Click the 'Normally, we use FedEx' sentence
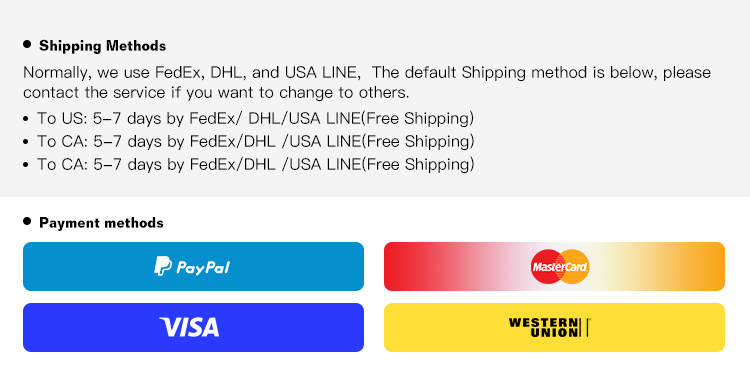750x375 pixels. pos(367,73)
